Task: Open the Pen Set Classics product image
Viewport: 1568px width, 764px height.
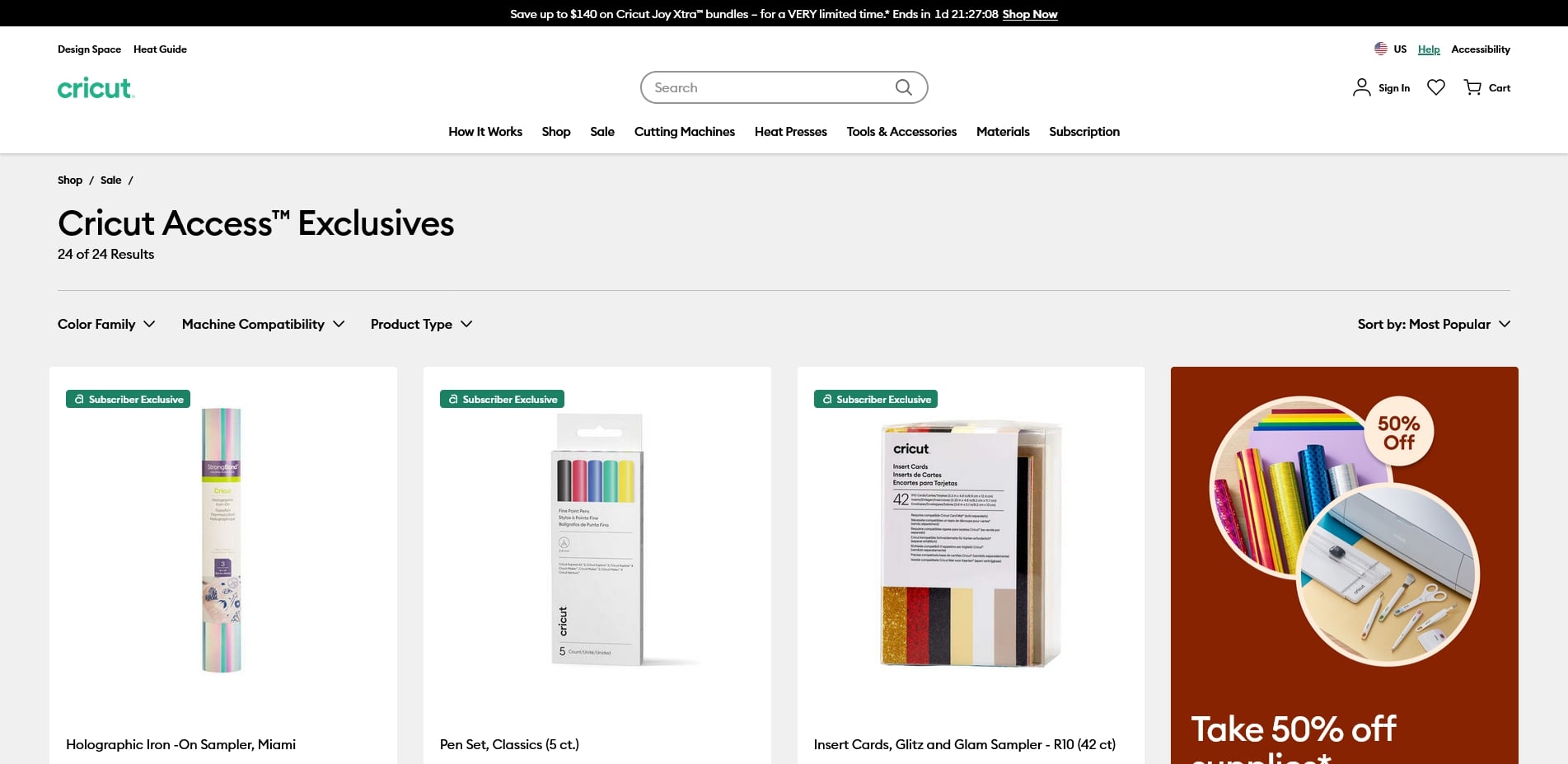Action: tap(597, 540)
